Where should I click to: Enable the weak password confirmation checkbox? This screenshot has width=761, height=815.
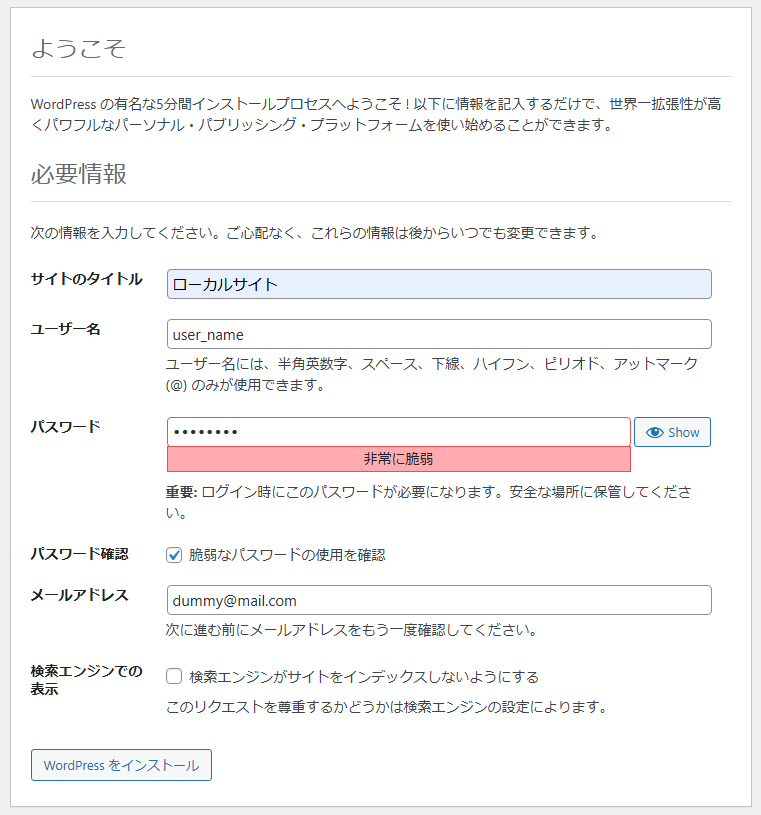click(x=174, y=555)
